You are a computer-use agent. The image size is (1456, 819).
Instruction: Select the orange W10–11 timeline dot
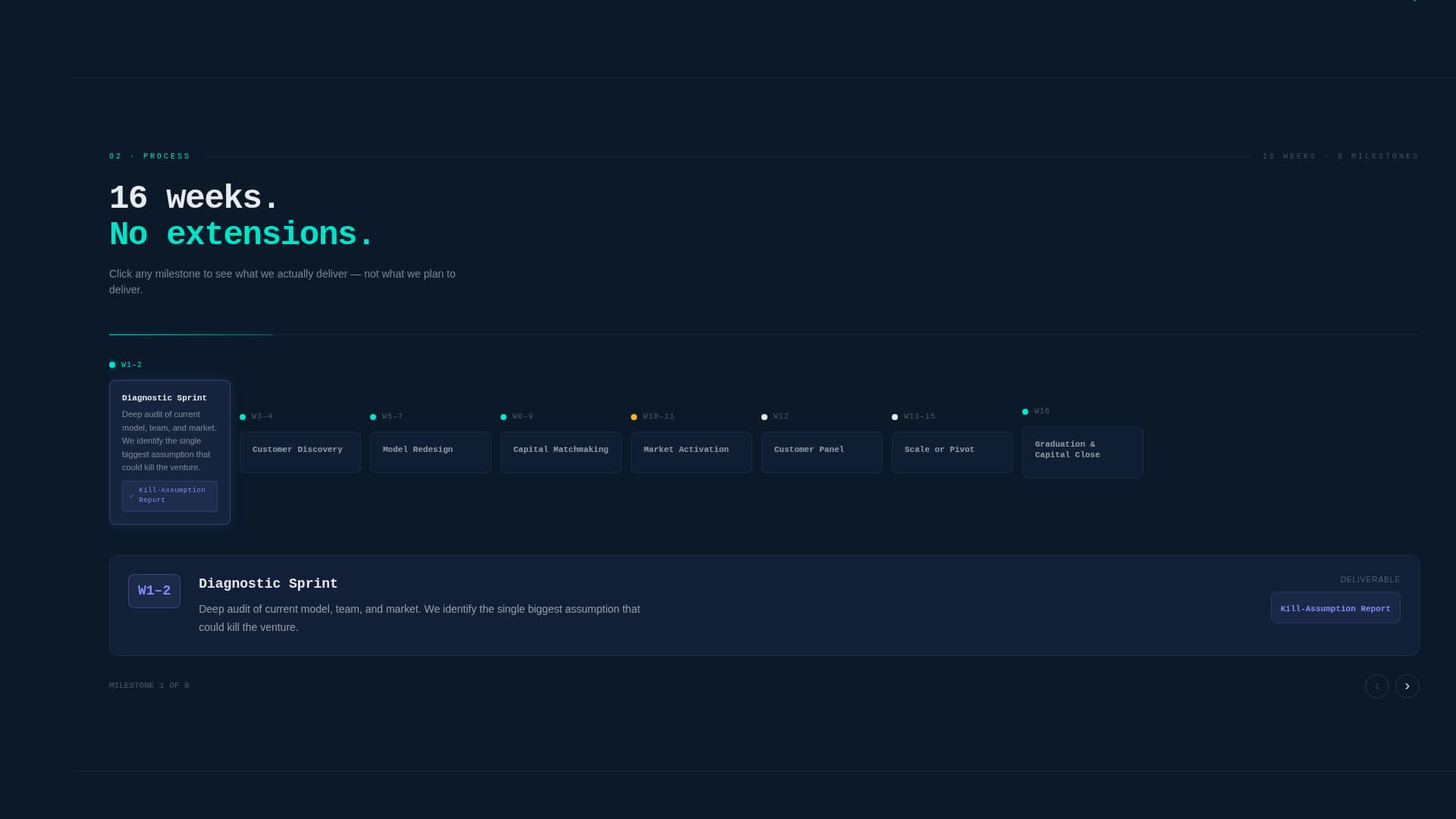(x=634, y=417)
